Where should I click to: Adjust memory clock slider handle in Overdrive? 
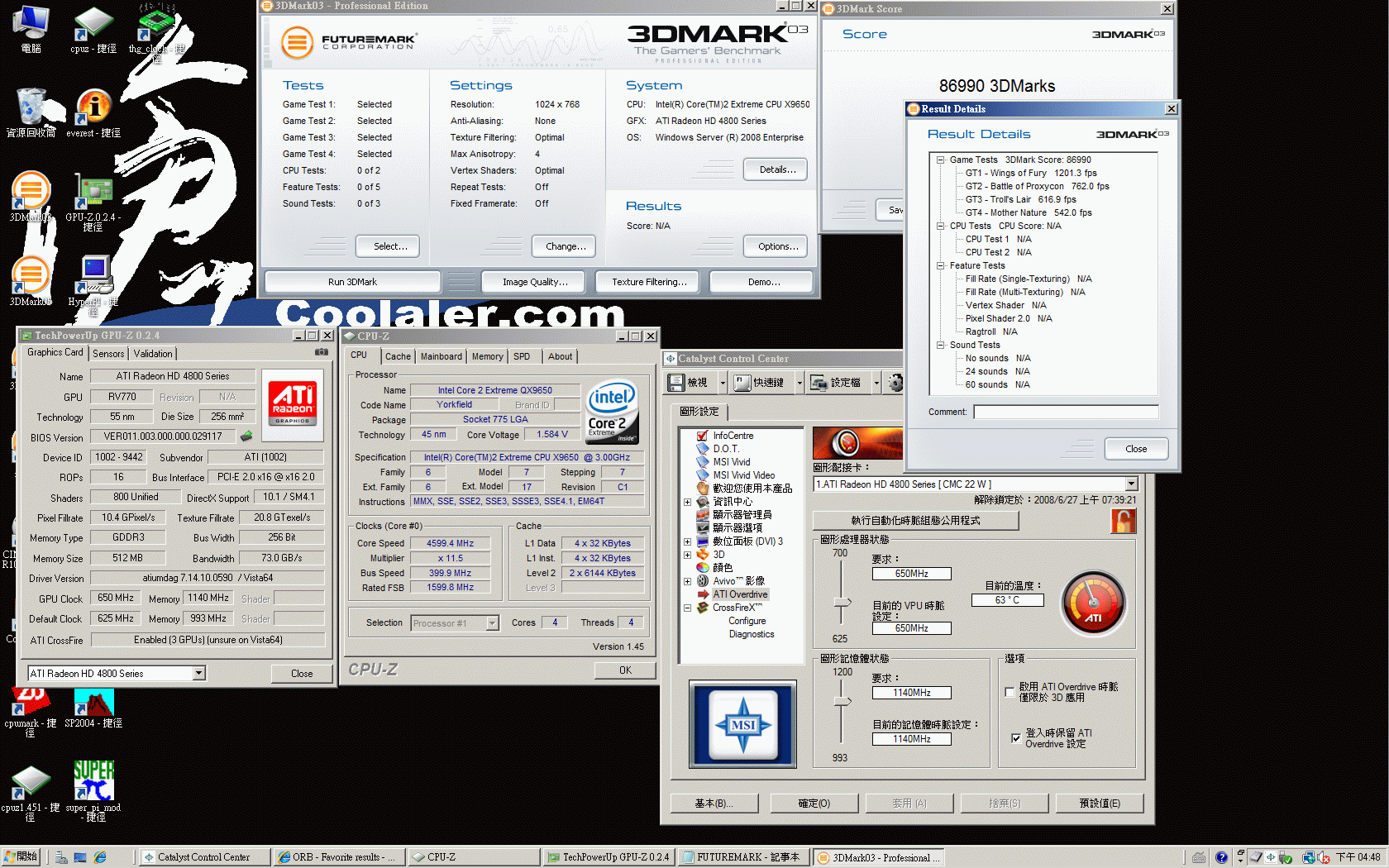click(x=842, y=702)
